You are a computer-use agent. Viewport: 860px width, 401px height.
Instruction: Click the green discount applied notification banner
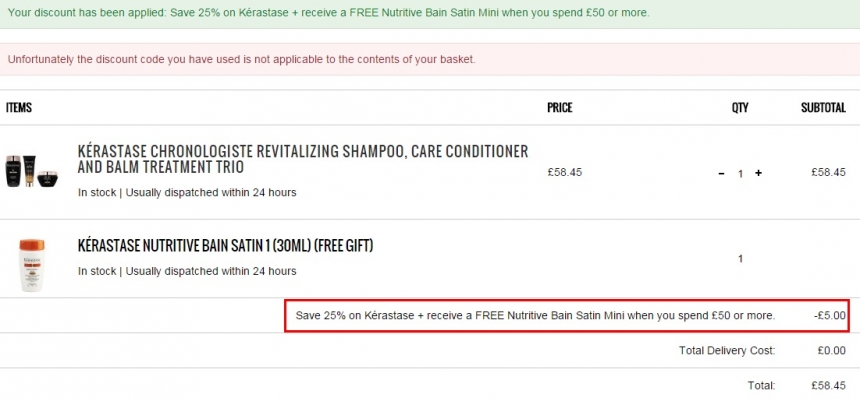point(430,14)
